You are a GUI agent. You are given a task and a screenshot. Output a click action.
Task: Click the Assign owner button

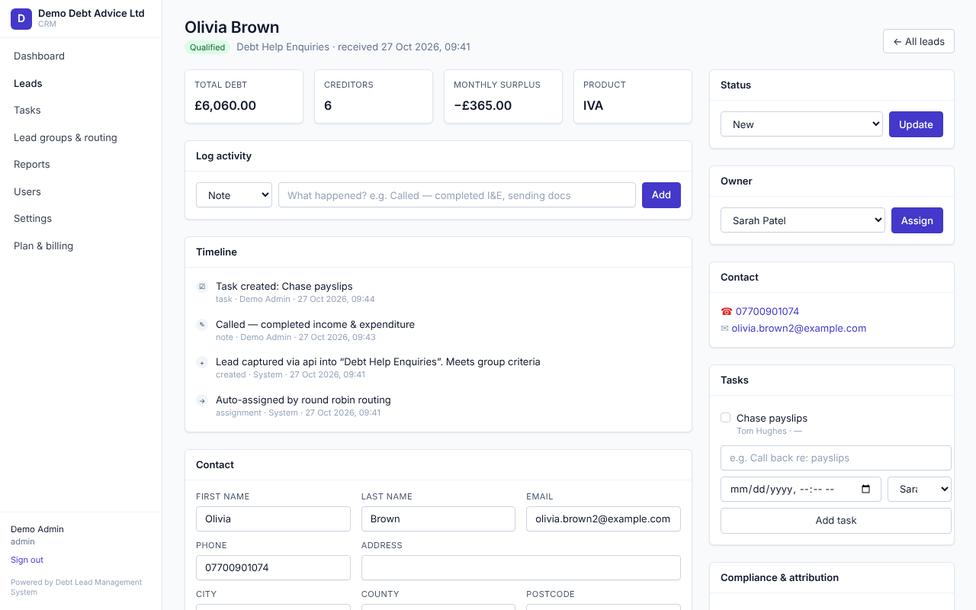[917, 220]
